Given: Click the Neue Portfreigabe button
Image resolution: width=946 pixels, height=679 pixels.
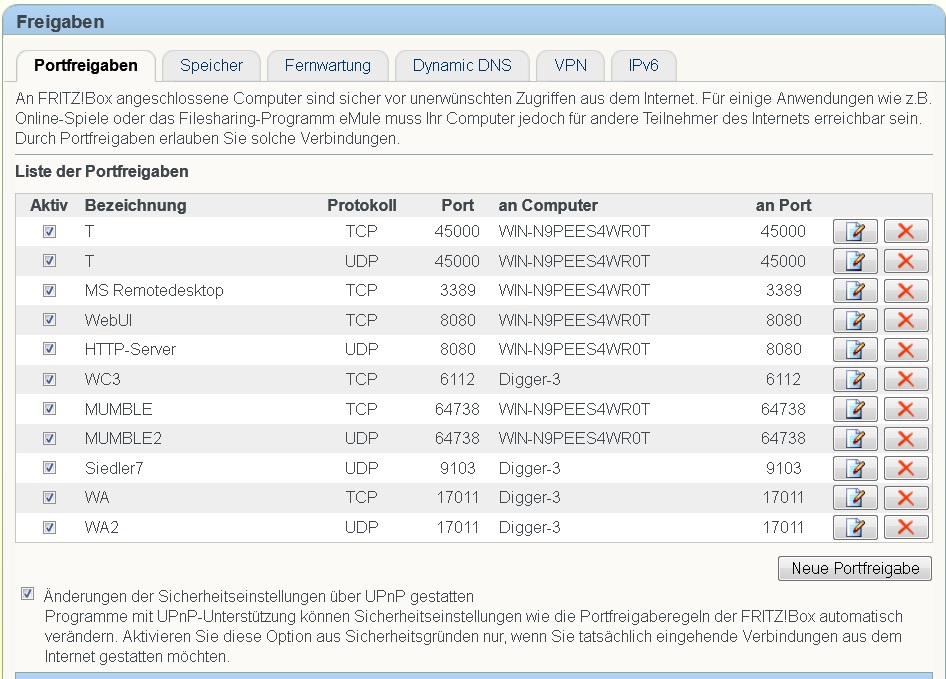Looking at the screenshot, I should tap(855, 569).
